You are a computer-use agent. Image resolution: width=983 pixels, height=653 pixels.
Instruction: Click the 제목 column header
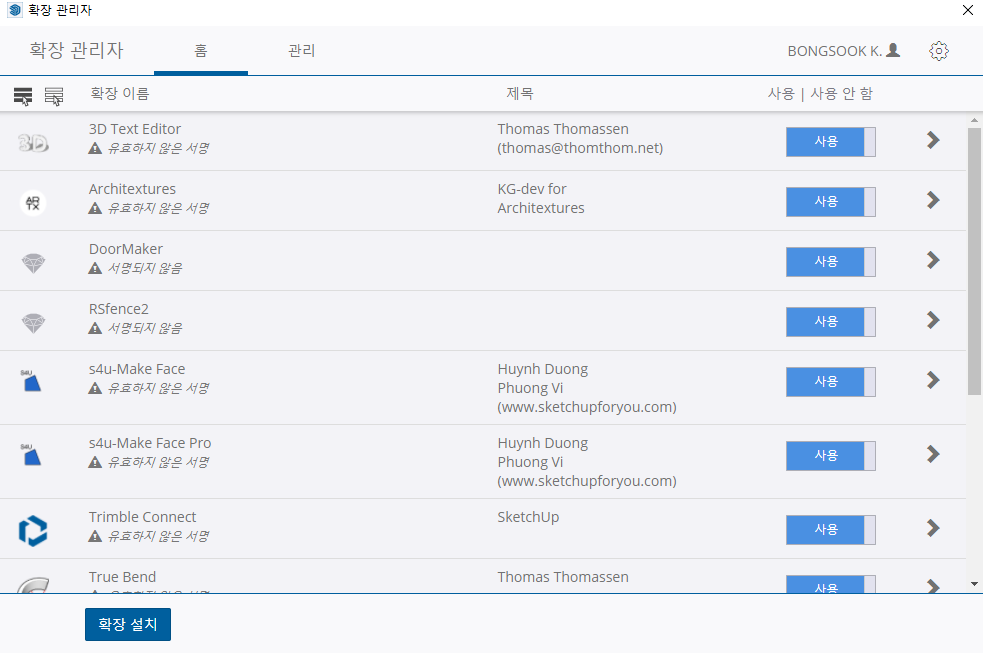[x=520, y=93]
